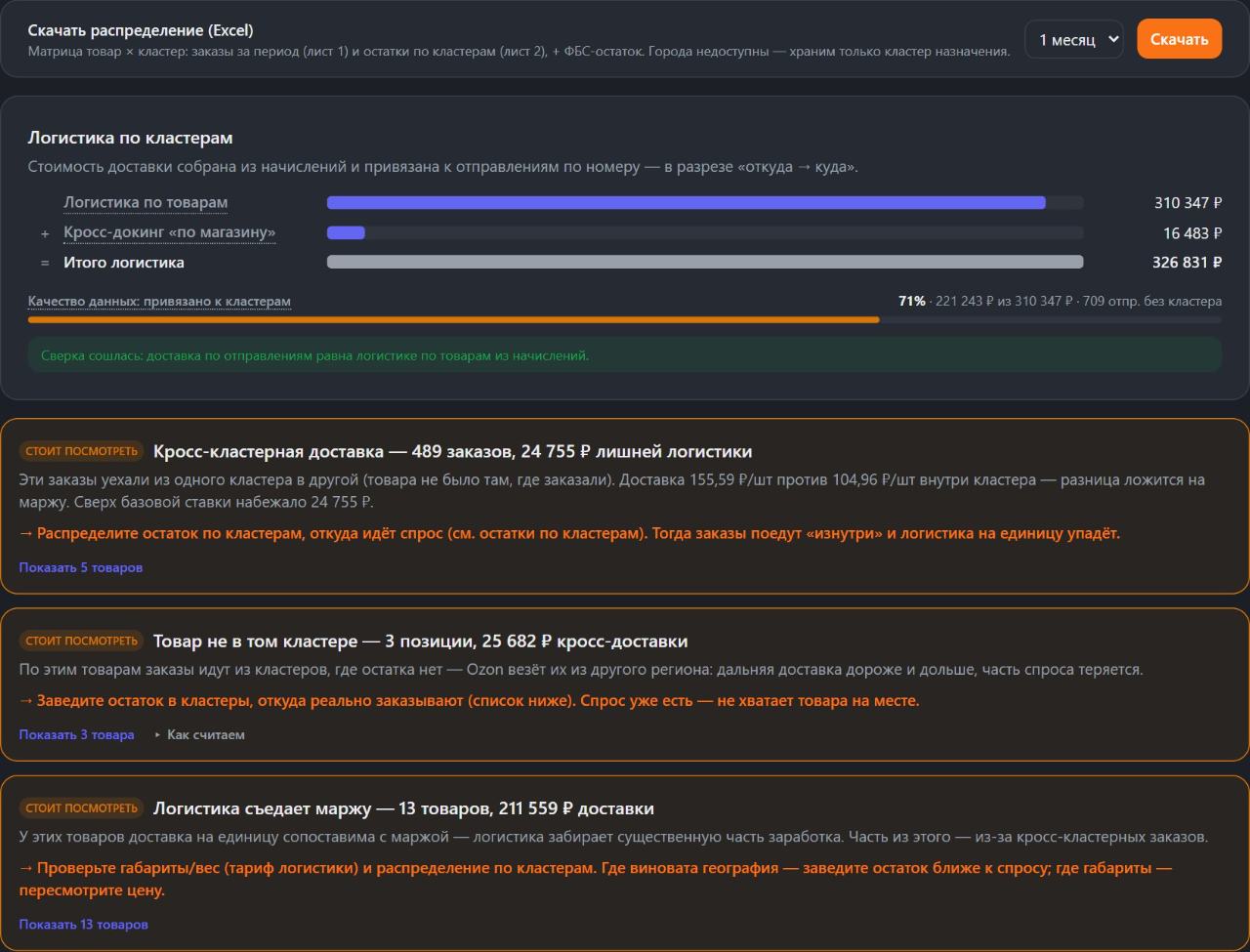The image size is (1250, 952).
Task: Click the Скачать распределение (Excel) heading
Action: pos(141,30)
